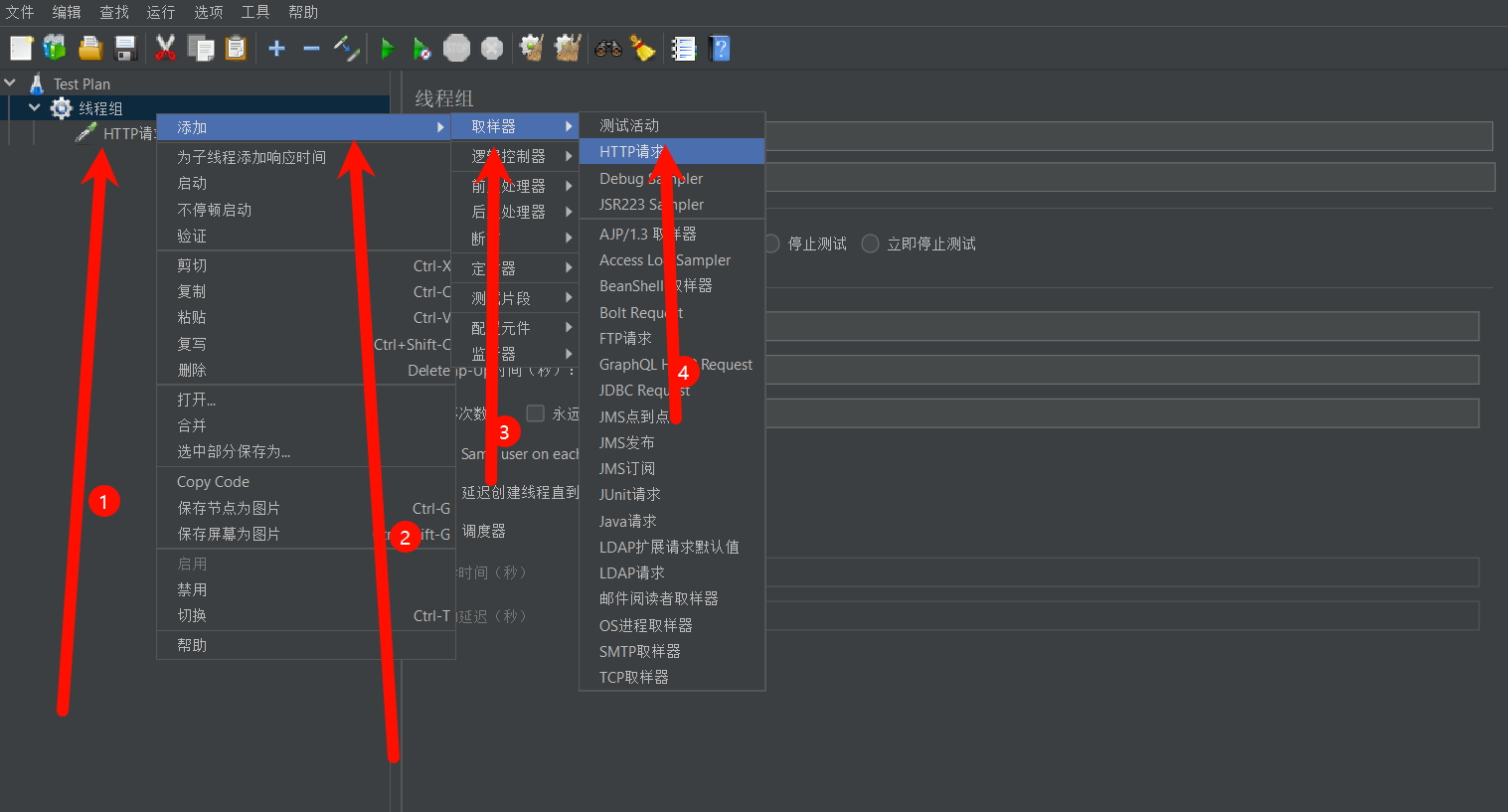Select the 停止测试 radio button
1508x812 pixels.
(771, 244)
